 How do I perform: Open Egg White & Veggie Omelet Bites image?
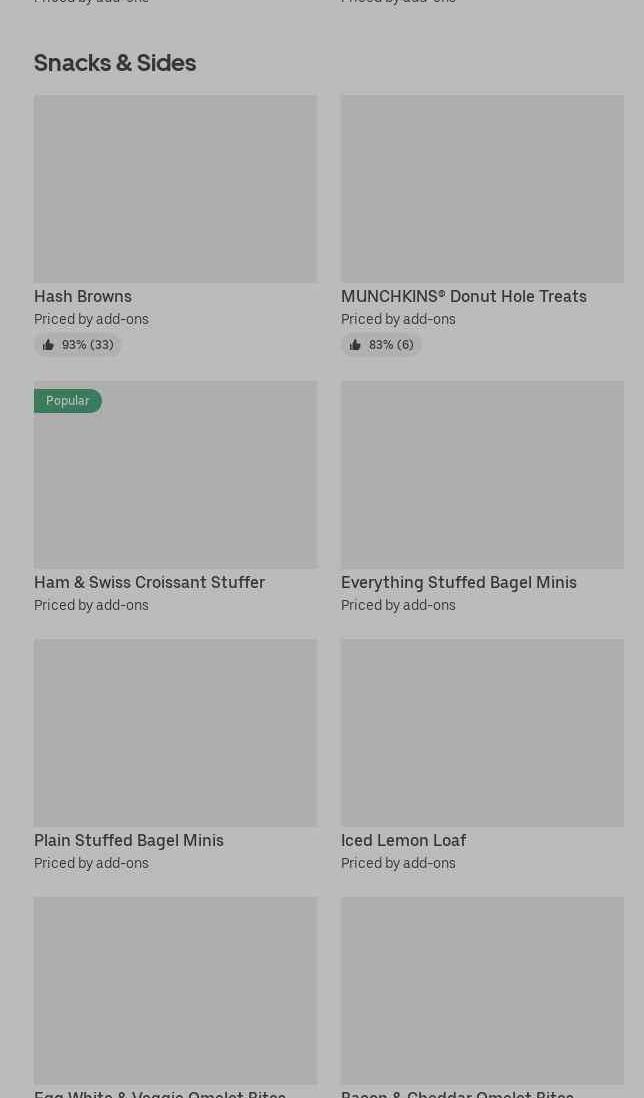(175, 990)
